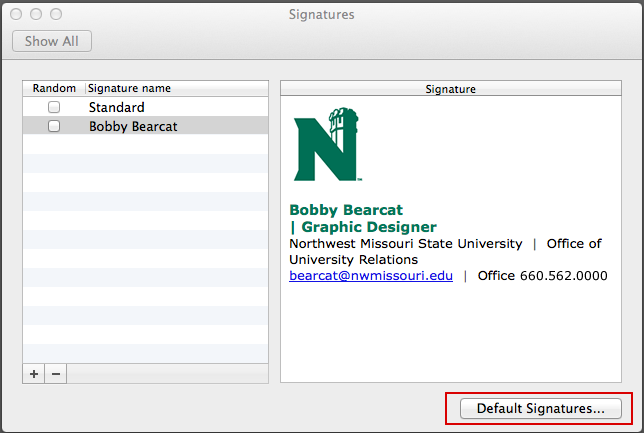This screenshot has height=433, width=644.
Task: Open the bearcat@nwmissouri.edu email link
Action: tap(371, 276)
